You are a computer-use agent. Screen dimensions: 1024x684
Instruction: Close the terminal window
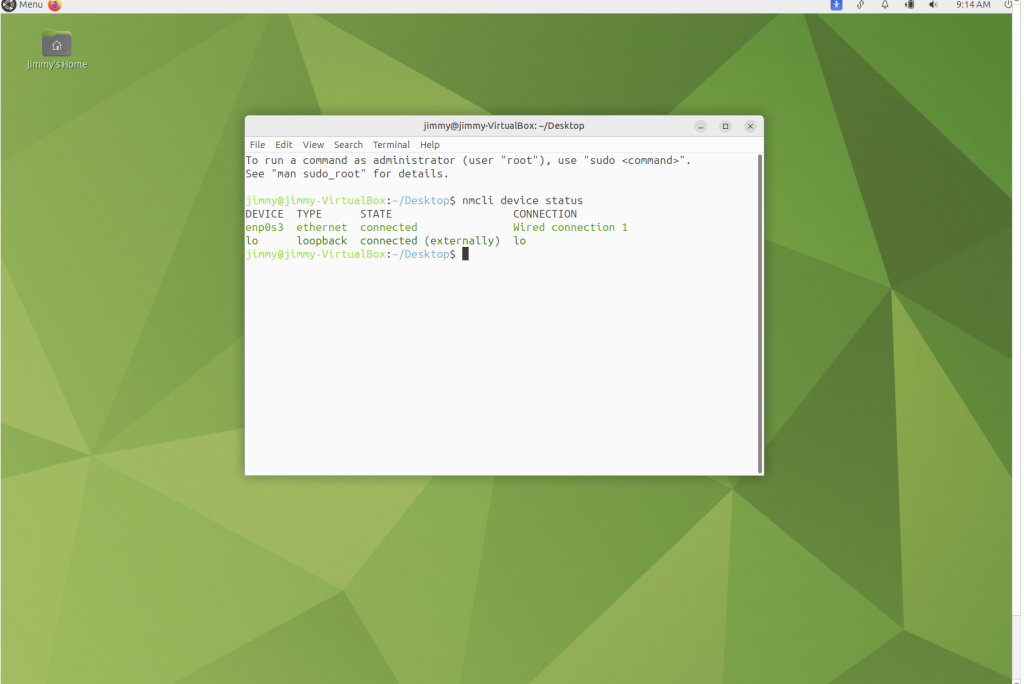click(750, 126)
